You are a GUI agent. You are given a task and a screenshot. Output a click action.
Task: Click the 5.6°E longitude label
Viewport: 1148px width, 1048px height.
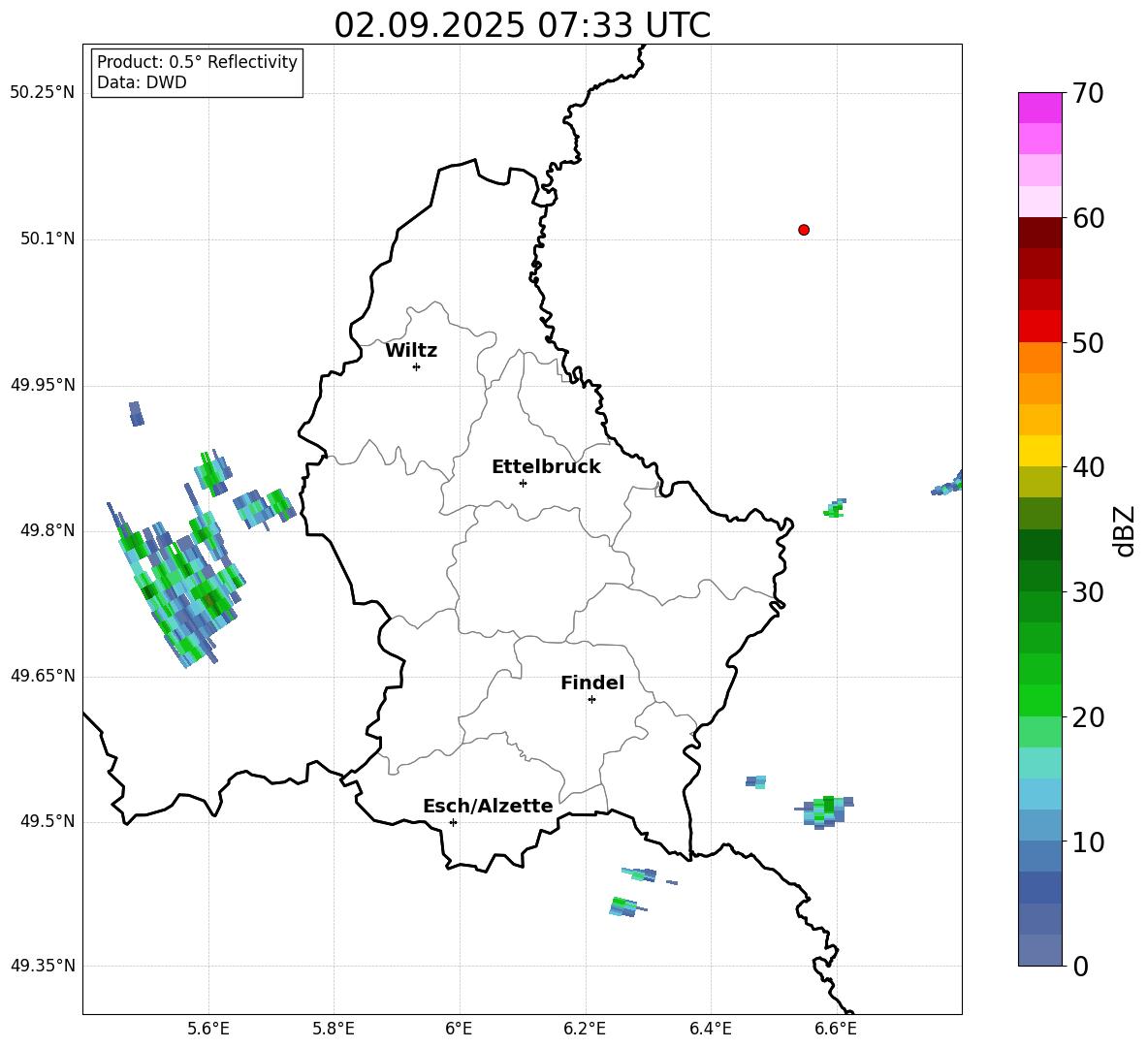click(x=208, y=1029)
